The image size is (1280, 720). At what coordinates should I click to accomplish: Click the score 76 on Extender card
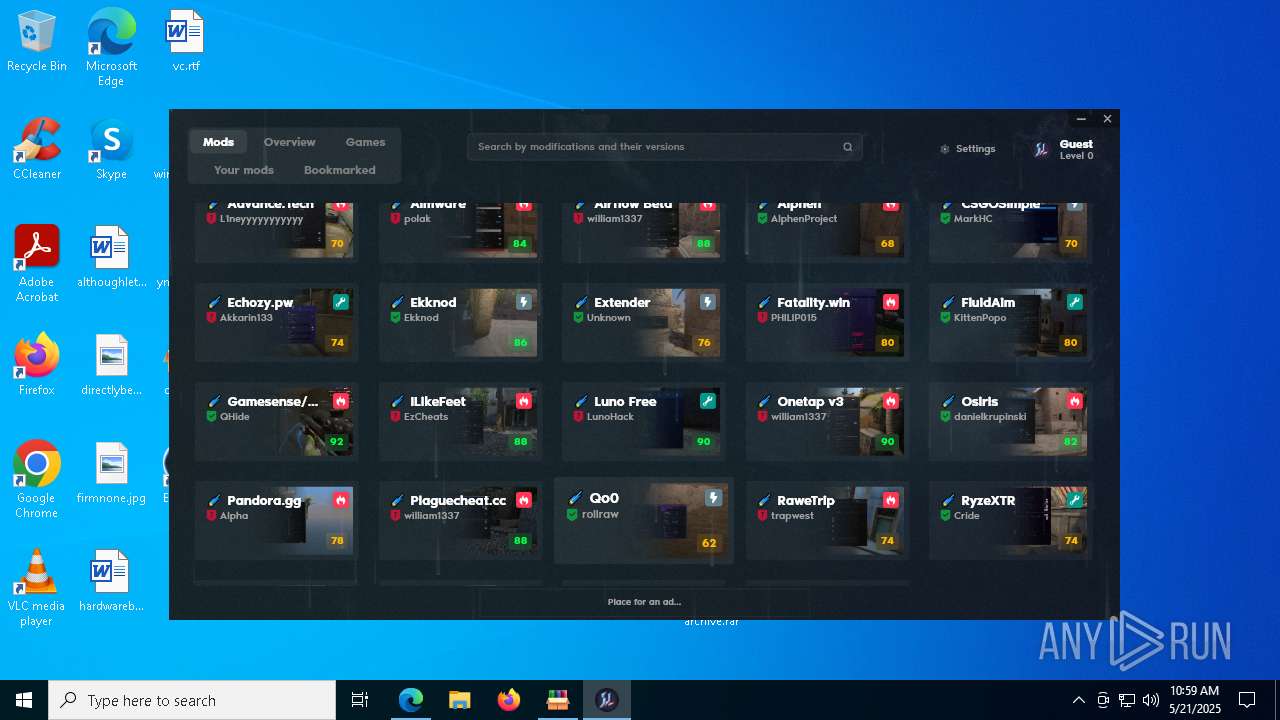704,343
